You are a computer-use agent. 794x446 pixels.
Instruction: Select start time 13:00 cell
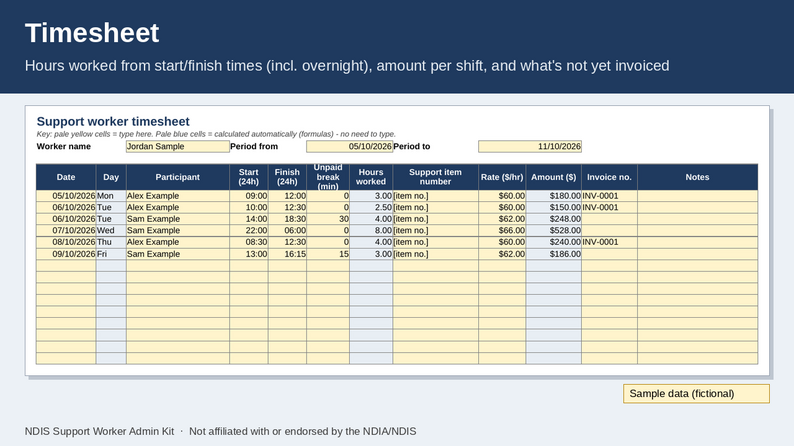click(x=249, y=254)
